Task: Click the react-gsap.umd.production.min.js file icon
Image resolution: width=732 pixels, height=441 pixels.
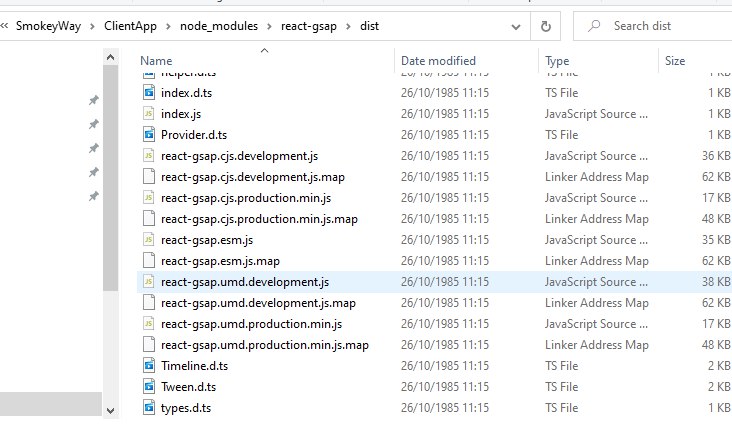Action: pyautogui.click(x=148, y=323)
